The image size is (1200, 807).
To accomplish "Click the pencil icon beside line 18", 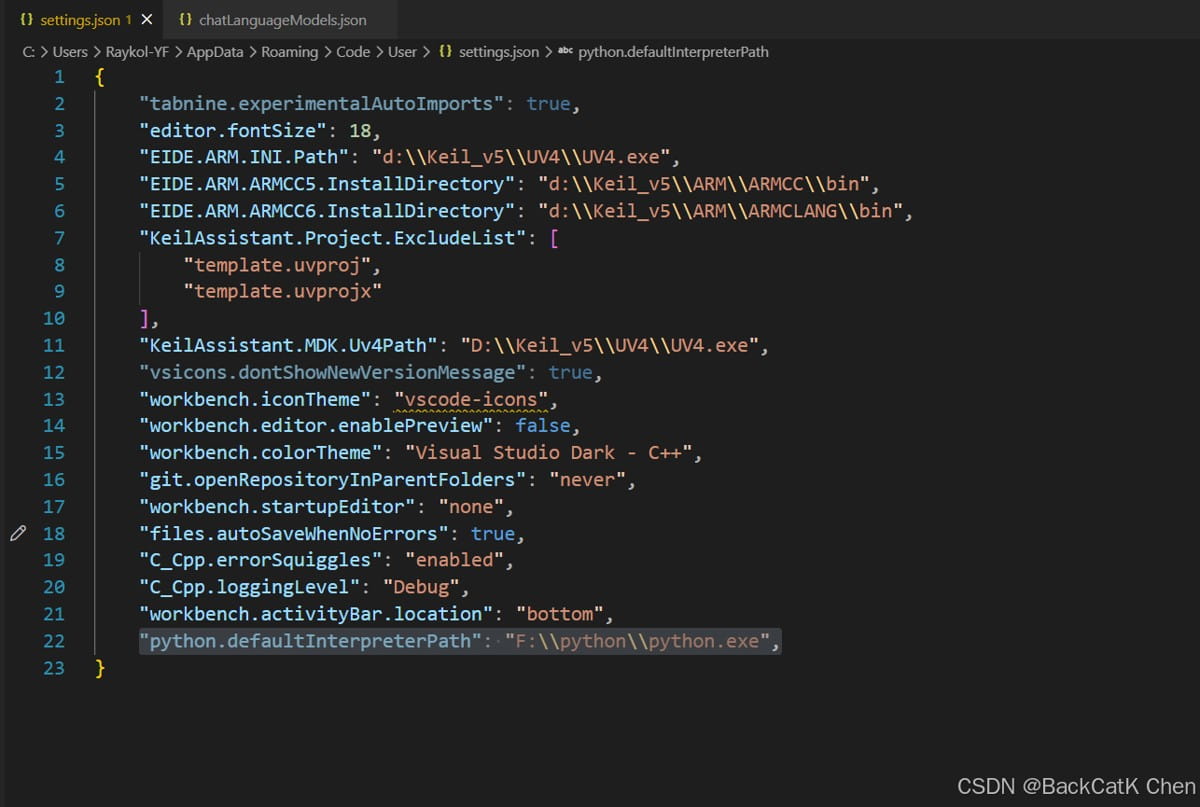I will point(17,534).
